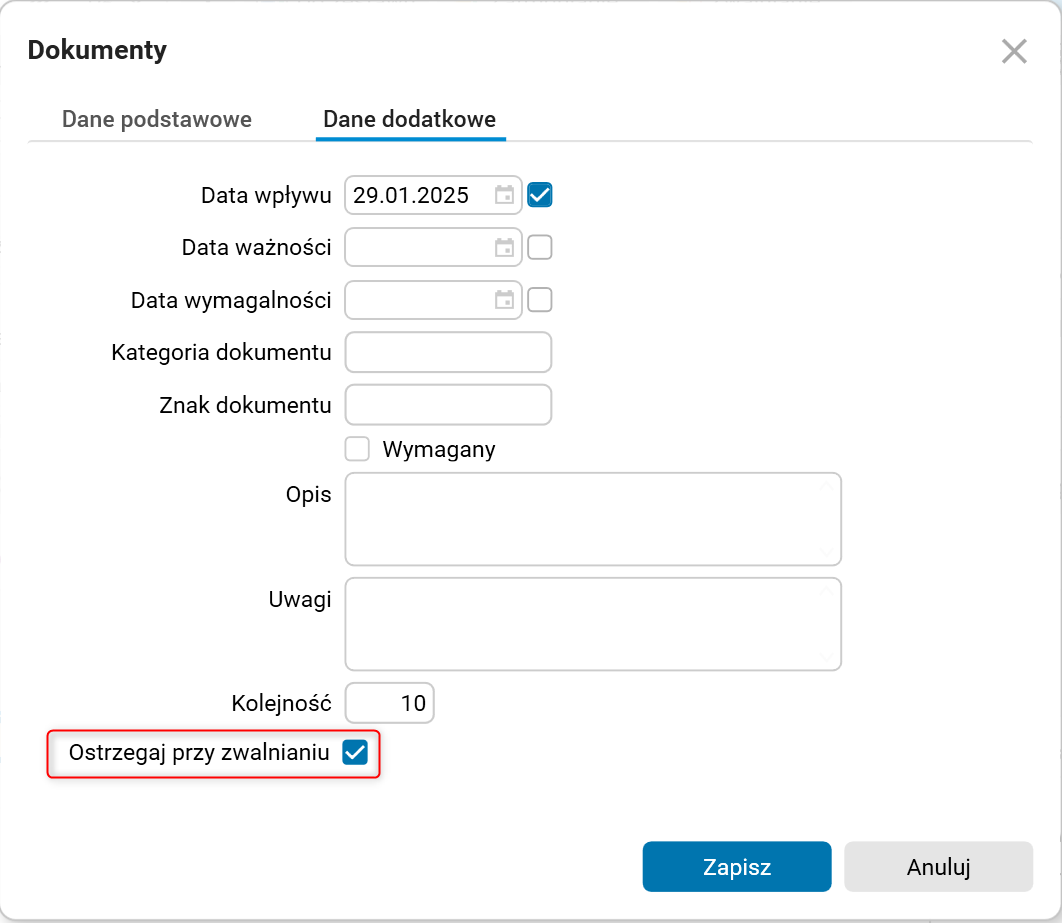Focus the Kolejność number field
Viewport: 1062px width, 923px height.
coord(390,703)
